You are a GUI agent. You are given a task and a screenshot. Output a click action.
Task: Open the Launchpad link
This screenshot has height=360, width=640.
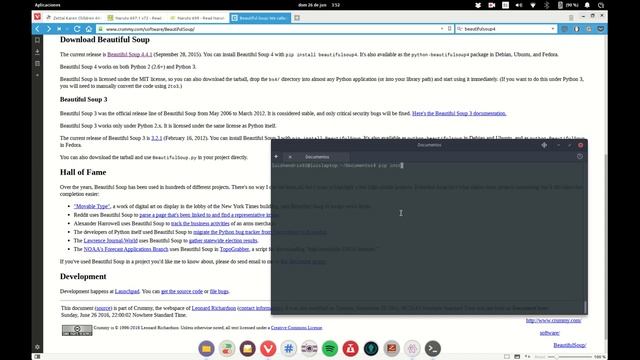pyautogui.click(x=127, y=291)
